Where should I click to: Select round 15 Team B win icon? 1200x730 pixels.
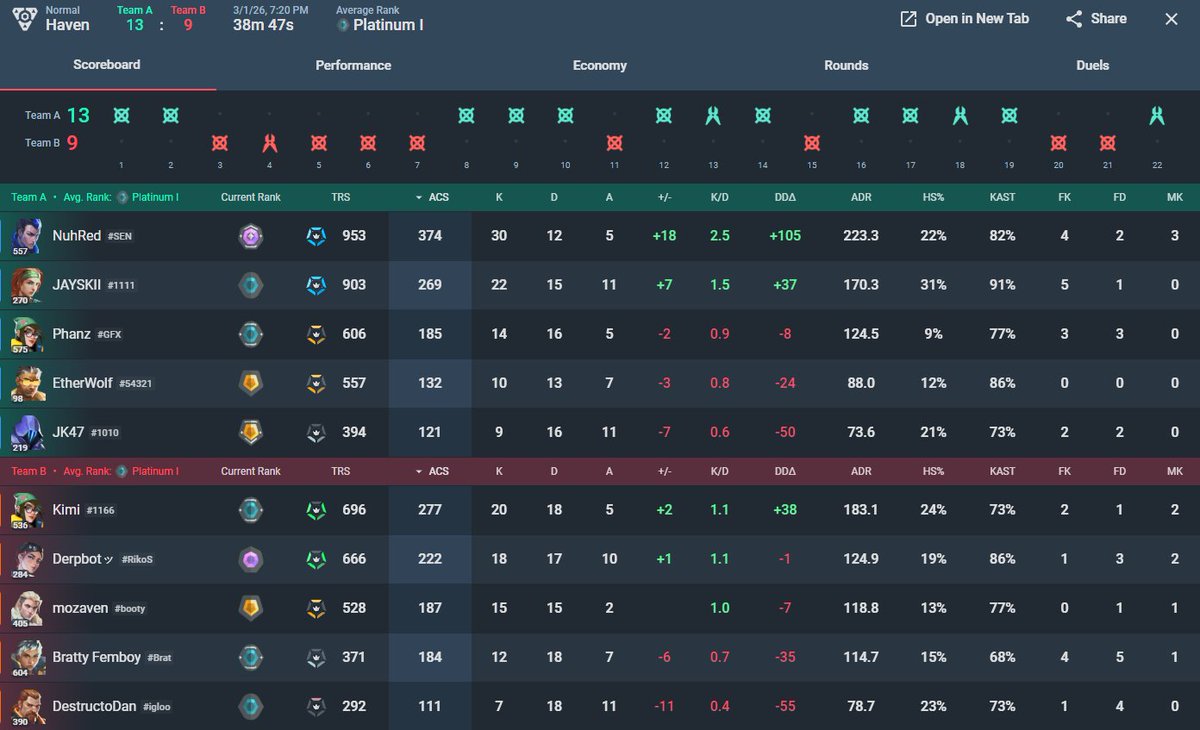point(812,143)
